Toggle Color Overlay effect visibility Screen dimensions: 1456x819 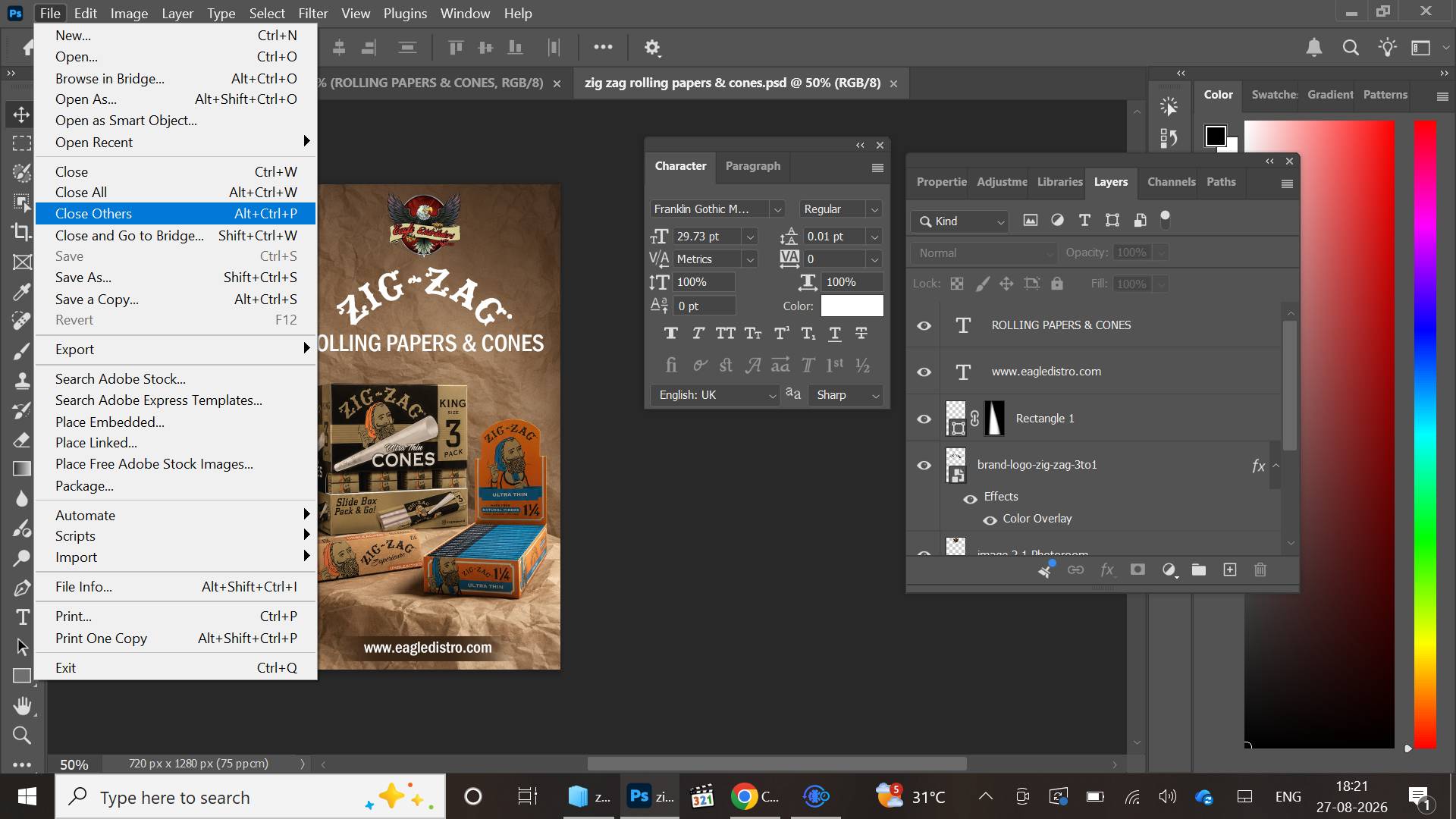(990, 520)
